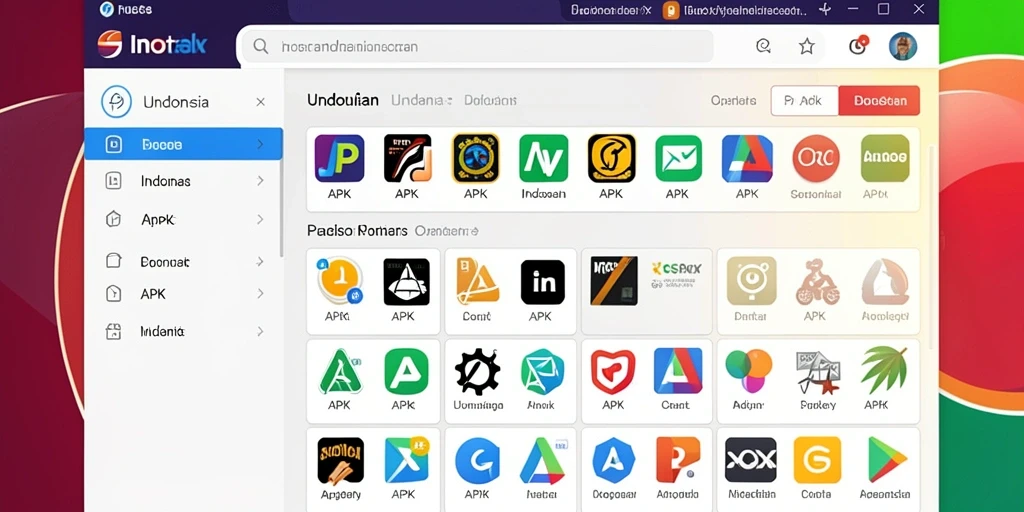
Task: Expand the Indonia sidebar item chevron
Action: [260, 332]
